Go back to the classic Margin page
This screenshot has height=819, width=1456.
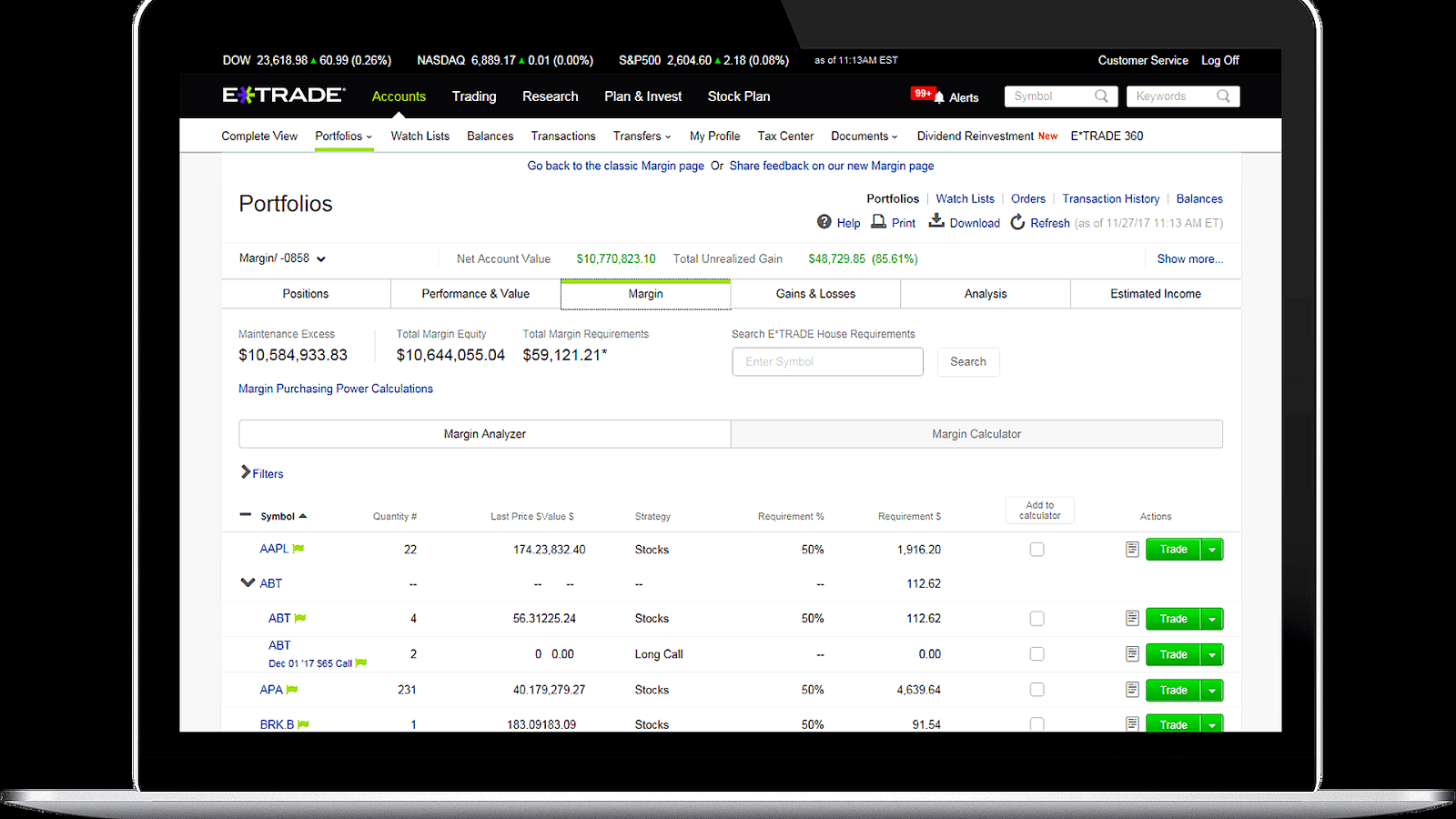[x=615, y=166]
